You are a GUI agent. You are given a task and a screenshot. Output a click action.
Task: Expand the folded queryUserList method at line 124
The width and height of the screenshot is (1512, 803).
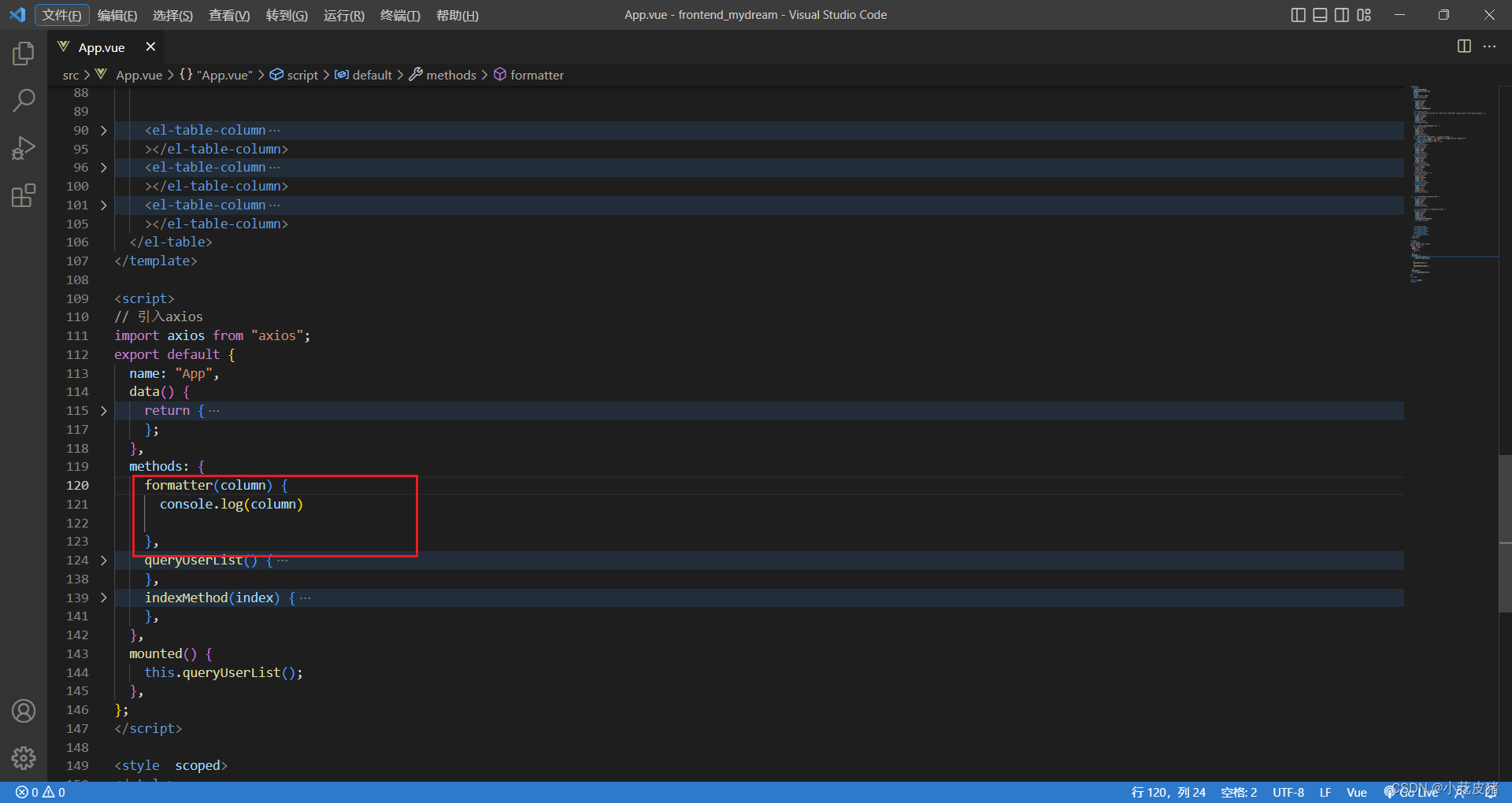point(103,561)
